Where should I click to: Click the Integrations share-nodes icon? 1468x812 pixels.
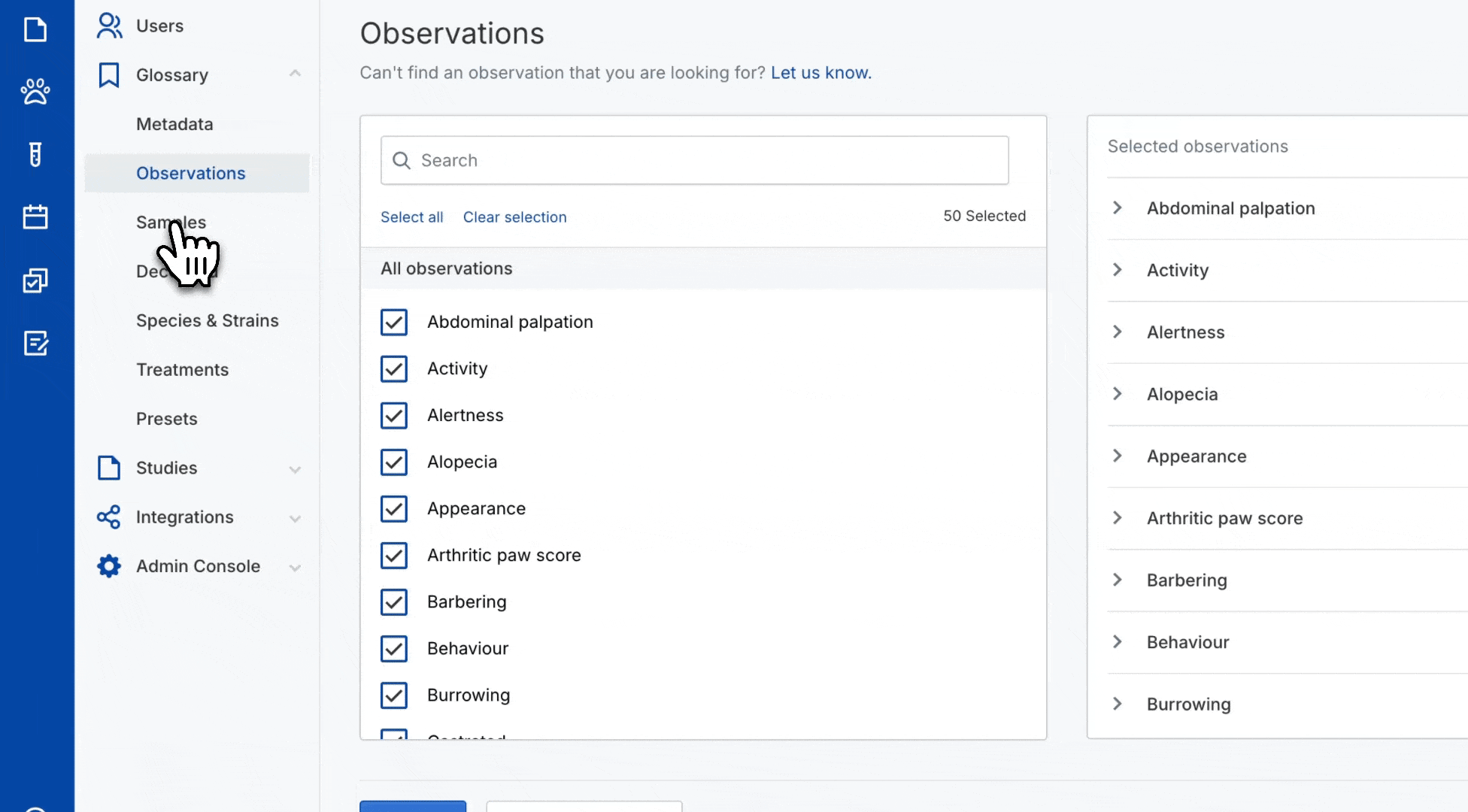point(109,517)
